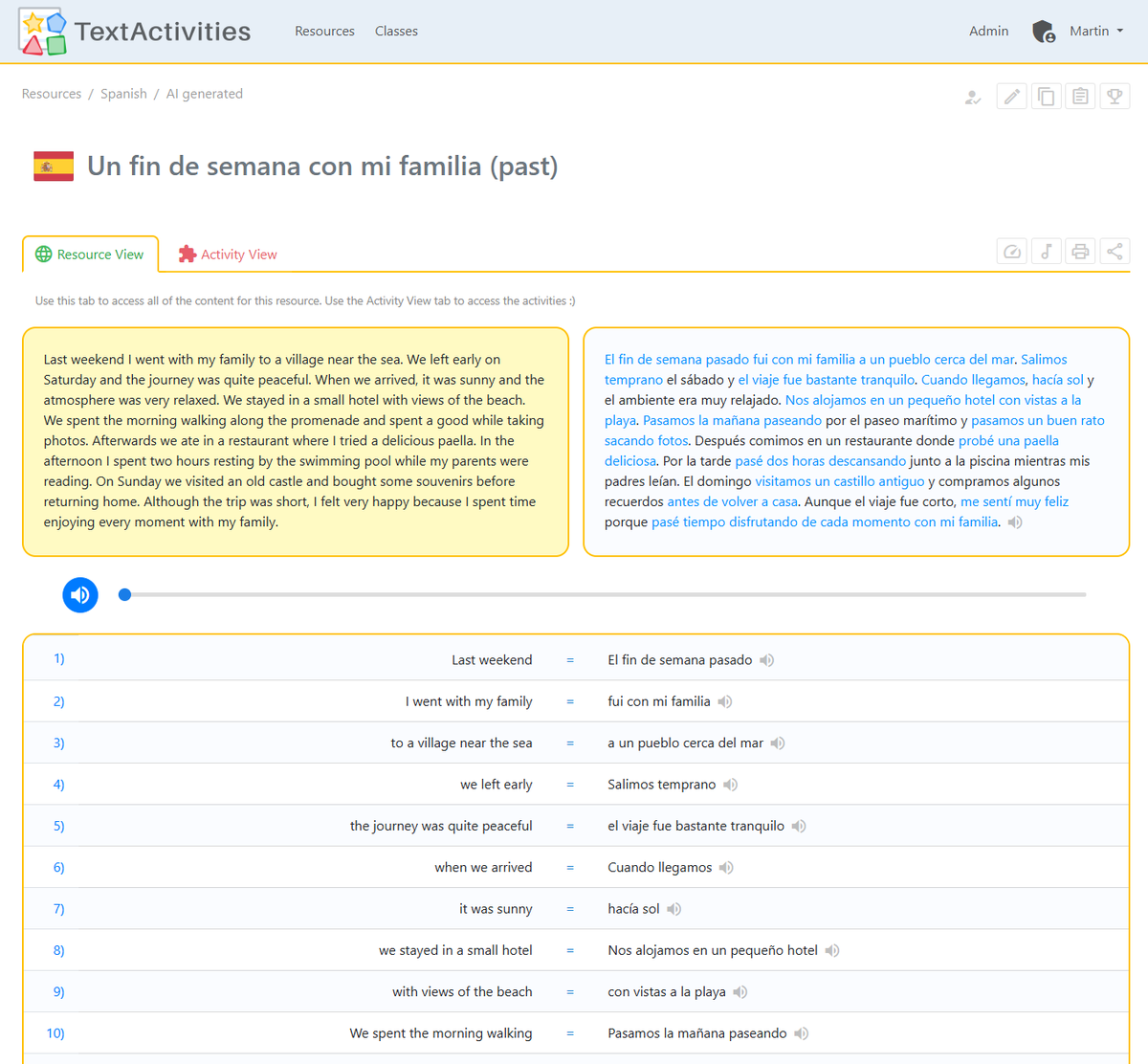Switch to the Activity View tab
This screenshot has width=1148, height=1064.
point(228,255)
